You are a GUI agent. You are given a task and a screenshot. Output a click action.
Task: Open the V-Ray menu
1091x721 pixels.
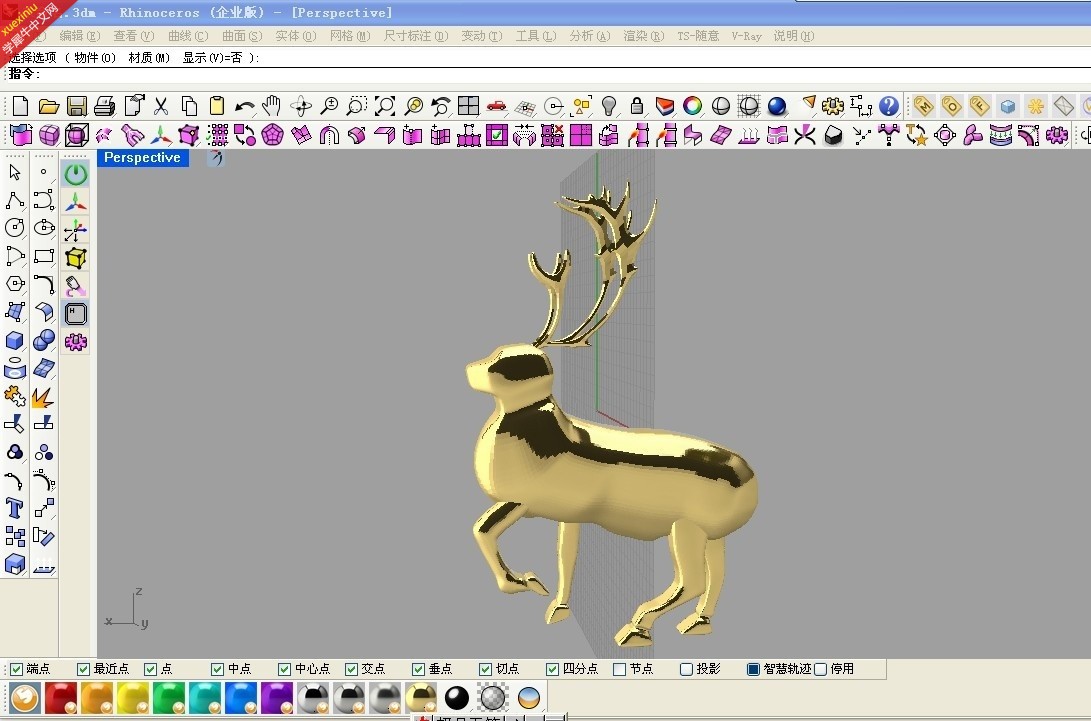point(747,35)
